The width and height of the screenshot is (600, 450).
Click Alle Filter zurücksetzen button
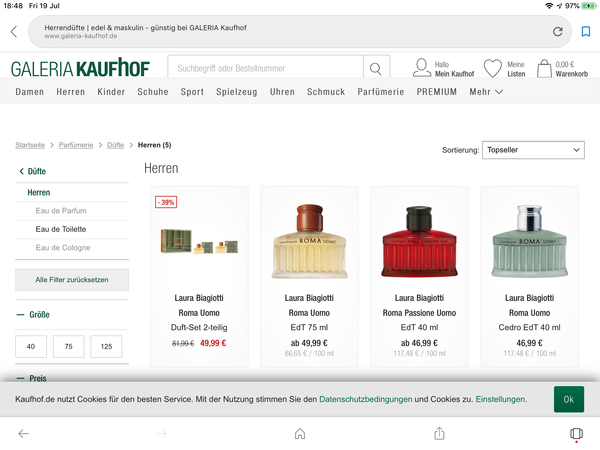click(72, 280)
